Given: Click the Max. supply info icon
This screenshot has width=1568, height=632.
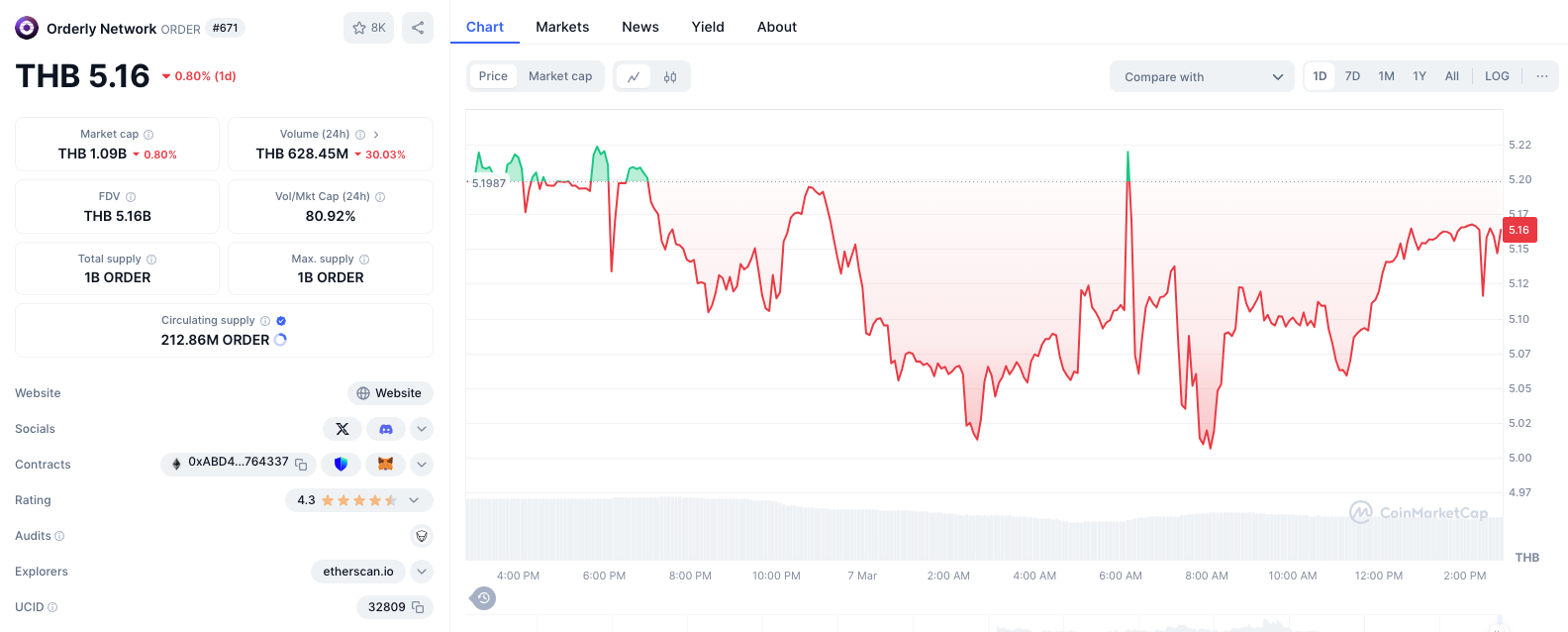Looking at the screenshot, I should [x=364, y=260].
